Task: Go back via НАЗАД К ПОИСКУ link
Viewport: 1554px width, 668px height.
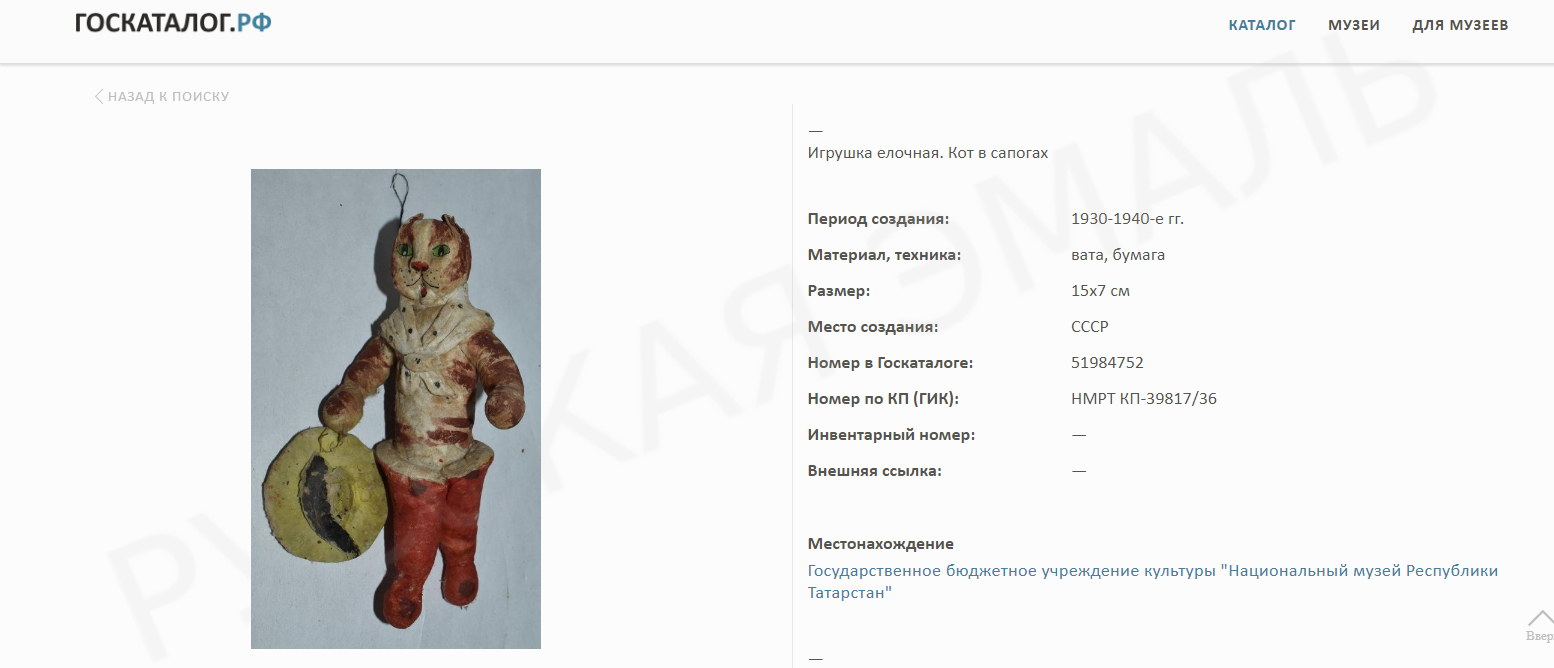Action: 168,97
